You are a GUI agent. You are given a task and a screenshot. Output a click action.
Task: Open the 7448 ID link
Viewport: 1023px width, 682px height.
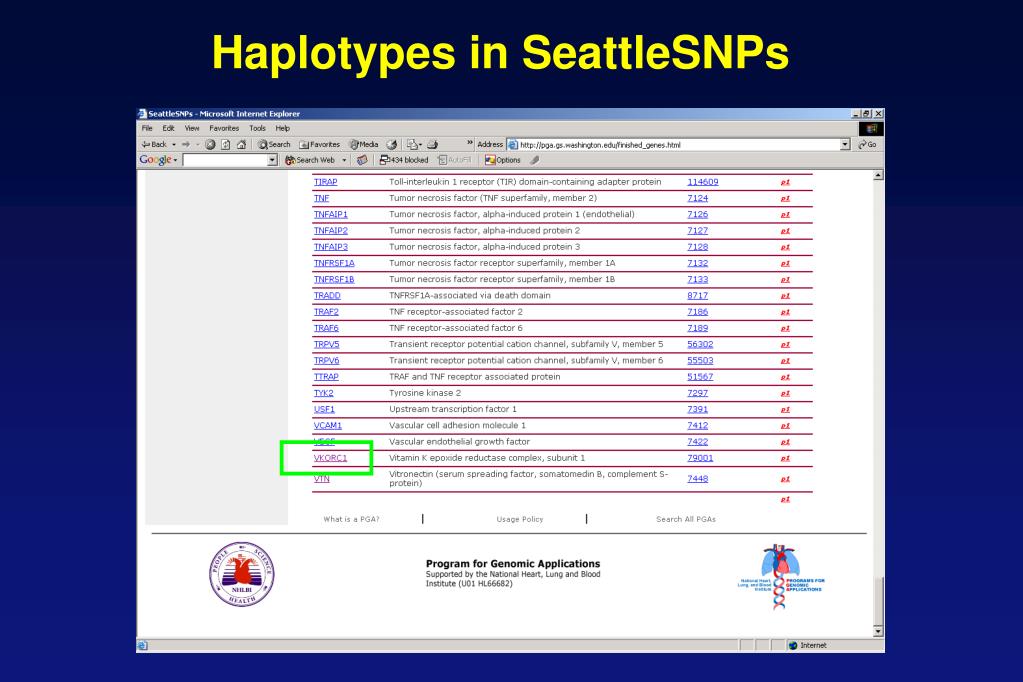pos(697,479)
